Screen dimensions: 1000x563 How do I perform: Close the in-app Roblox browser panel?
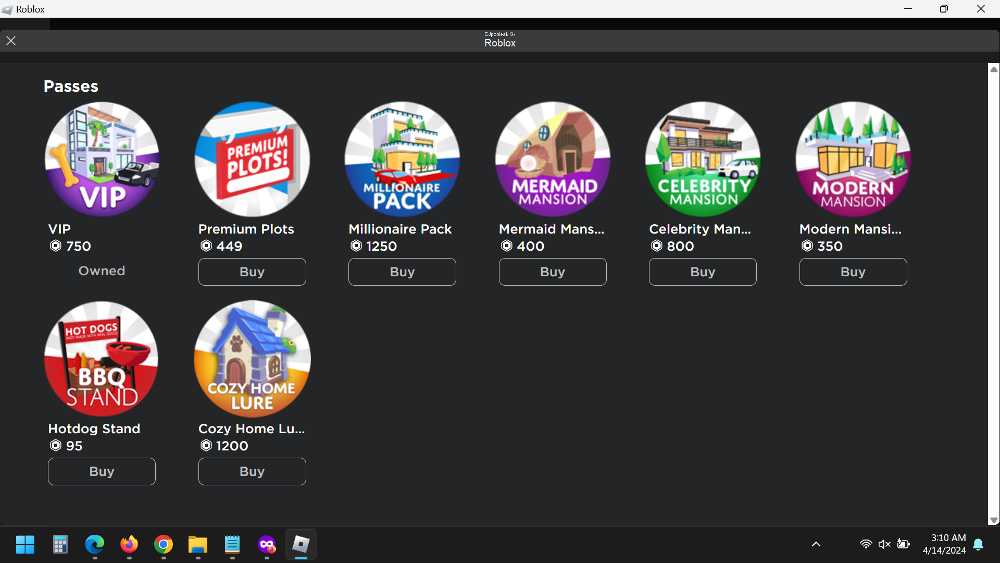(x=11, y=41)
